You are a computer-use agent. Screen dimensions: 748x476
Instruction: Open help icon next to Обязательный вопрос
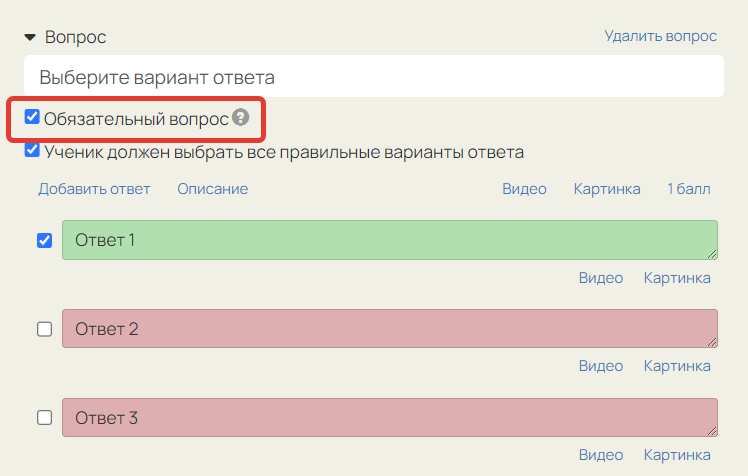pos(240,117)
